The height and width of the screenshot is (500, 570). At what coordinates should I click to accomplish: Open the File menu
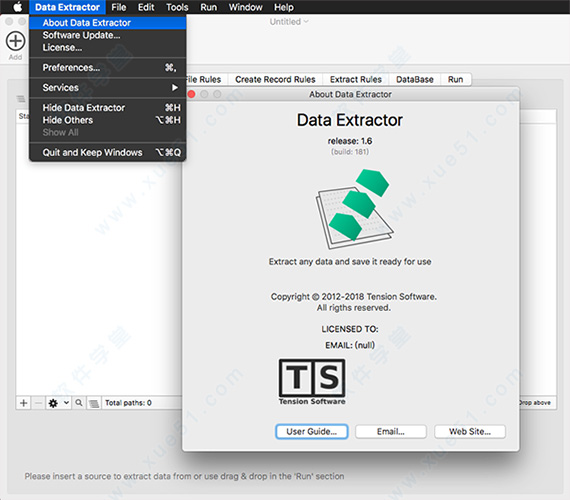click(119, 7)
